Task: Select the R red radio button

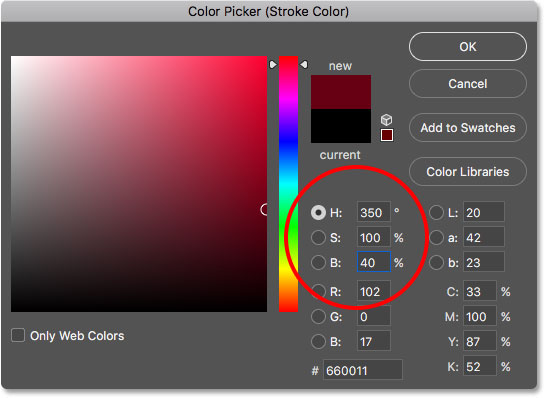Action: point(318,291)
